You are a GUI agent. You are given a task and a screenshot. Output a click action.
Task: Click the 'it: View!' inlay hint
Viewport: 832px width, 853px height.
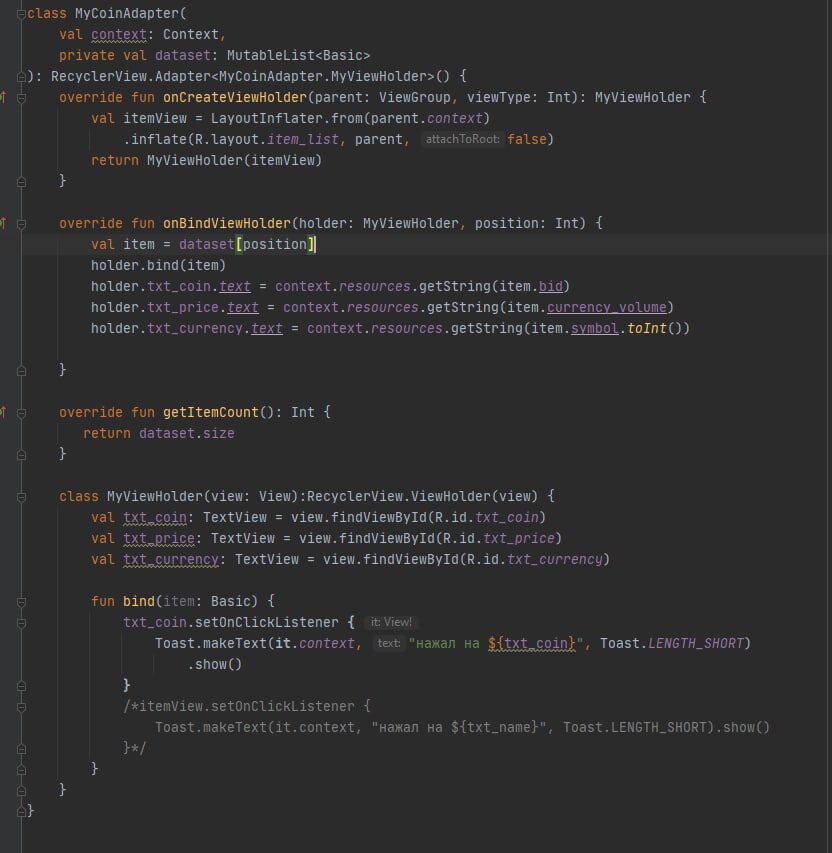(391, 622)
